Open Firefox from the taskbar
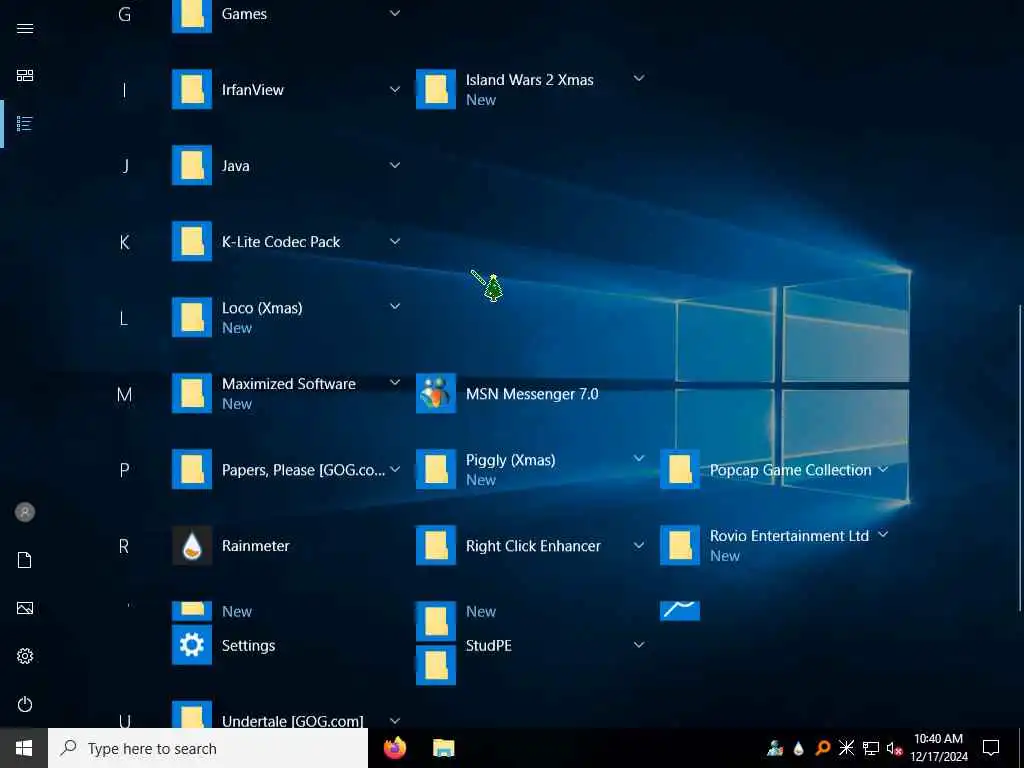 [x=395, y=748]
